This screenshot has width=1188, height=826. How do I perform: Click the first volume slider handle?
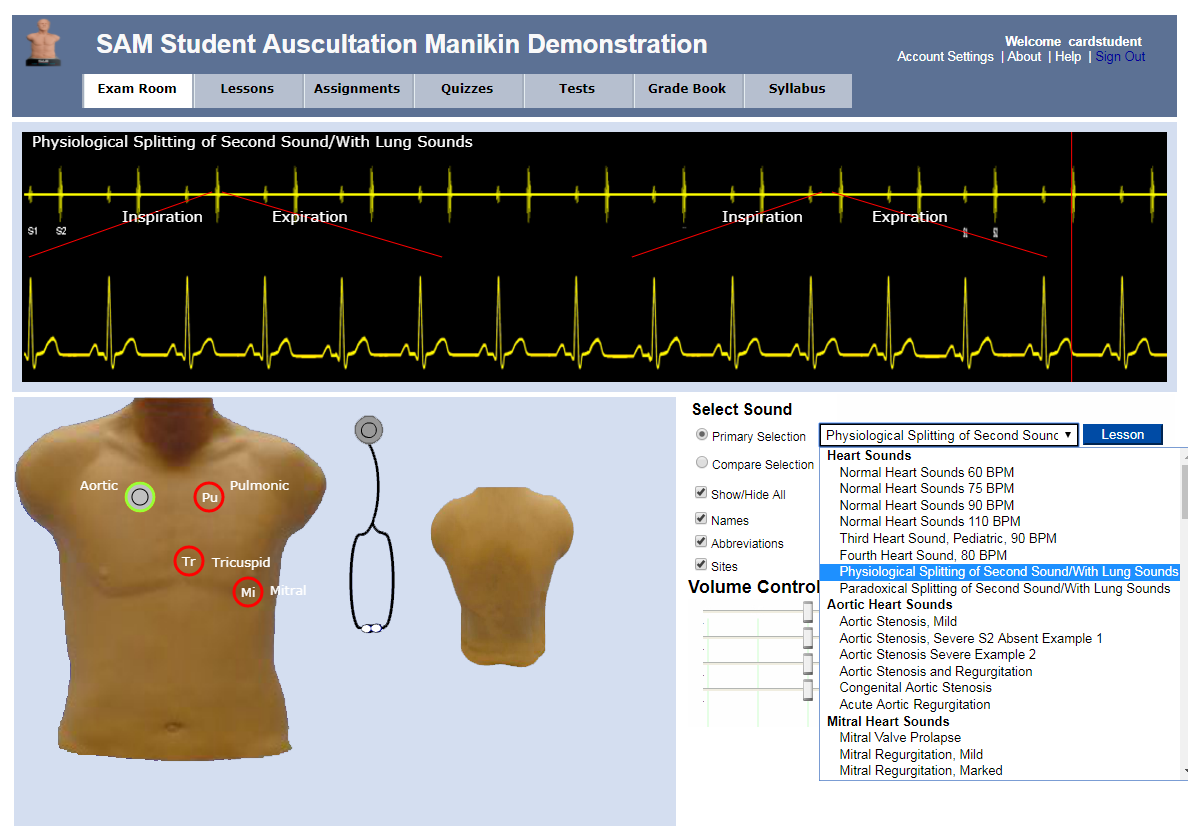(808, 612)
